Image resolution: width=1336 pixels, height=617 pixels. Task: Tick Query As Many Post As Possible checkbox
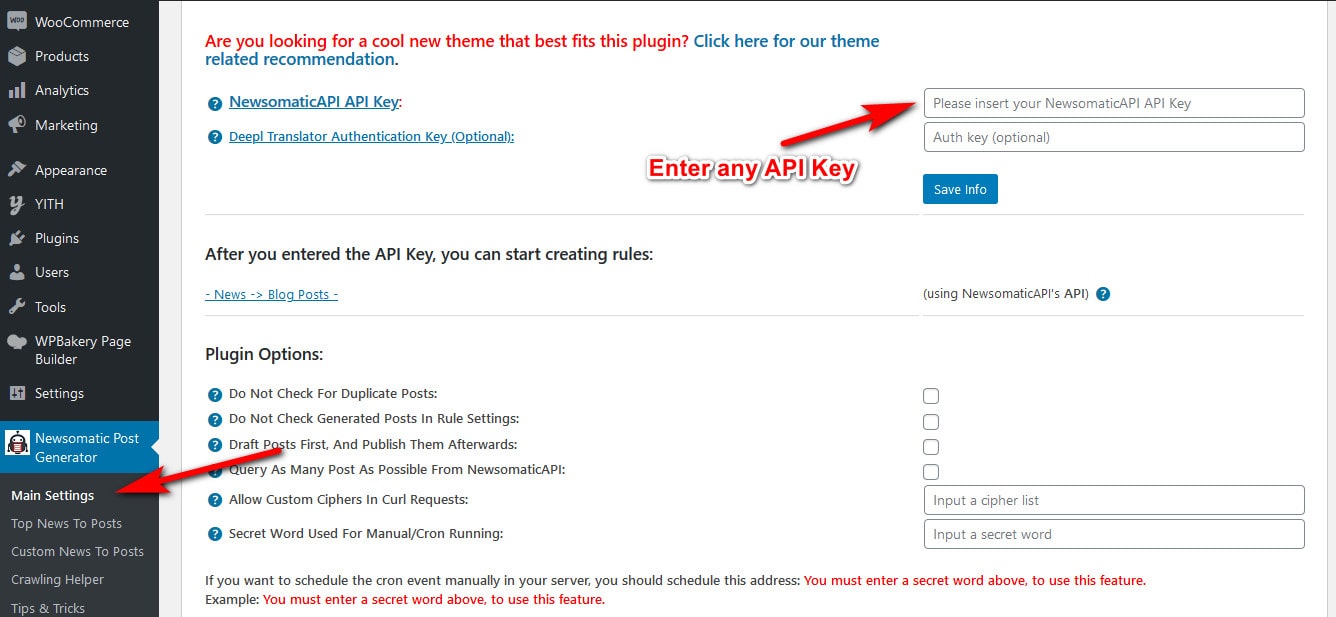pos(931,472)
